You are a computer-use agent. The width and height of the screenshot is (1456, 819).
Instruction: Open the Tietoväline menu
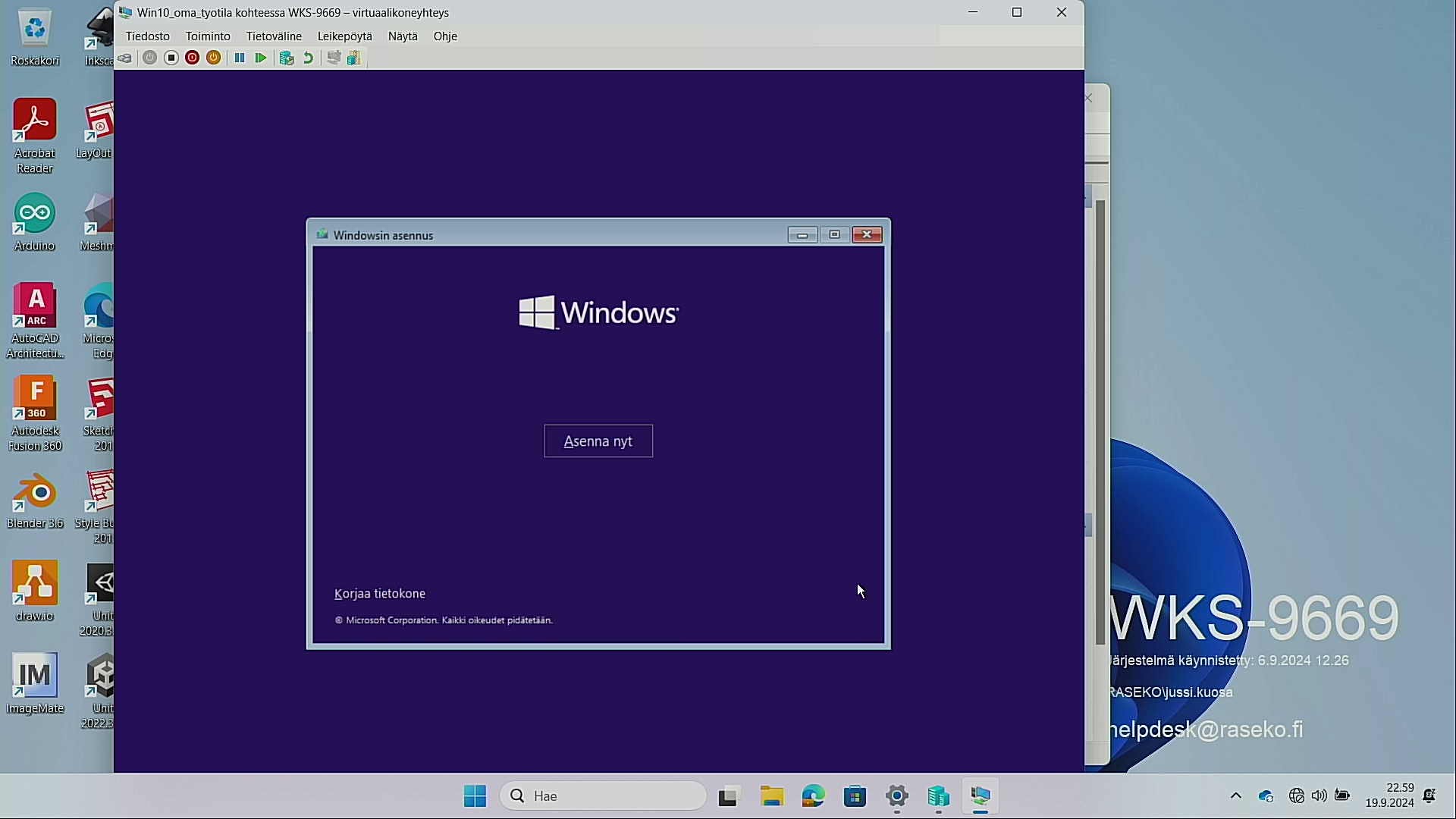tap(274, 36)
